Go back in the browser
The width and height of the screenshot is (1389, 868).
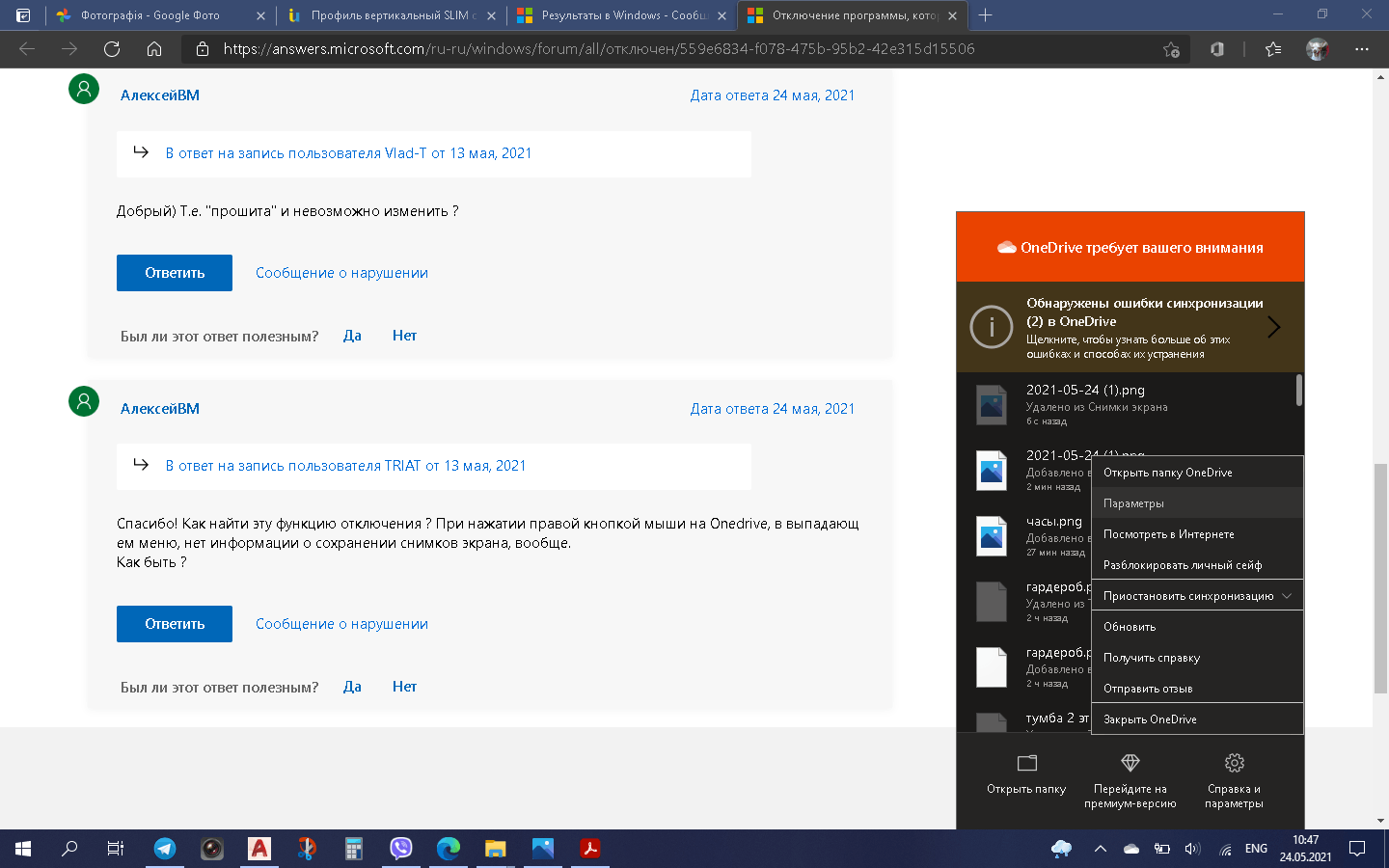[x=27, y=49]
